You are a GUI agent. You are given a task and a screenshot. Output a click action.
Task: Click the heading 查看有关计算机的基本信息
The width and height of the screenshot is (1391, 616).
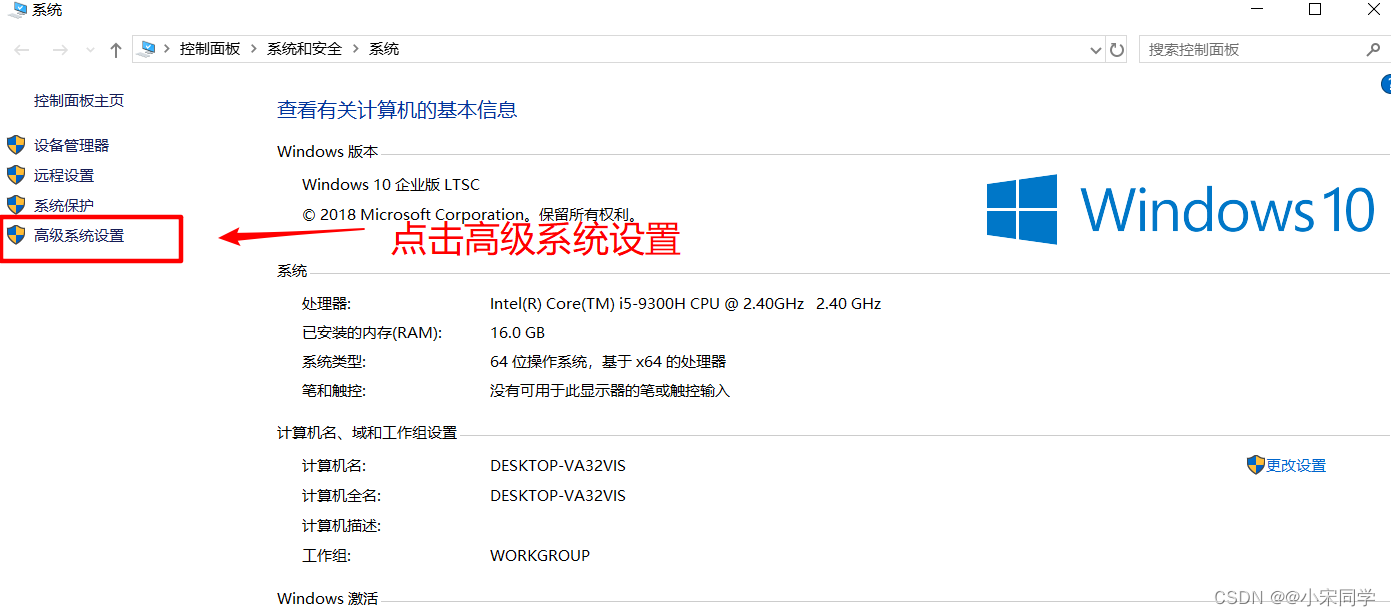(397, 110)
